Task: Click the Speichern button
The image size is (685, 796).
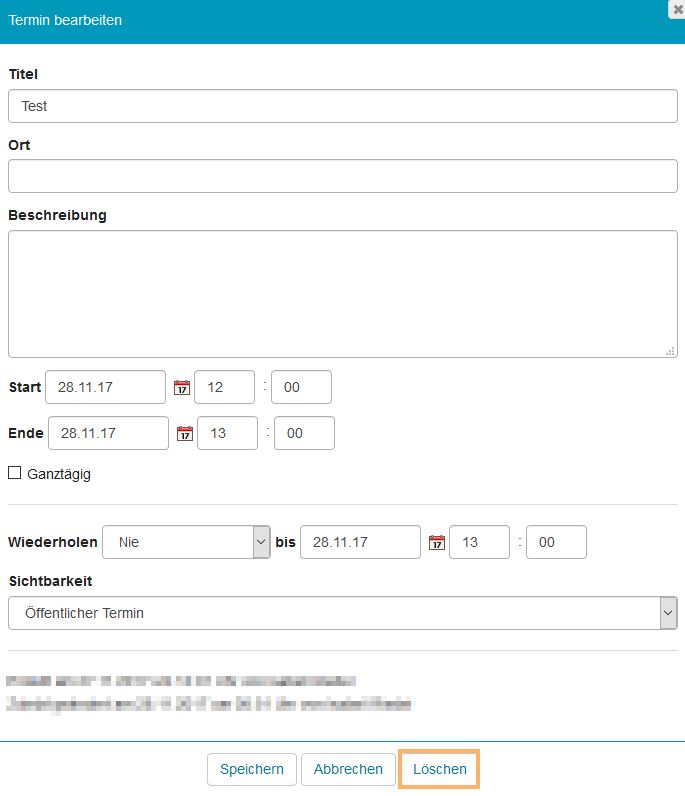Action: [x=252, y=769]
